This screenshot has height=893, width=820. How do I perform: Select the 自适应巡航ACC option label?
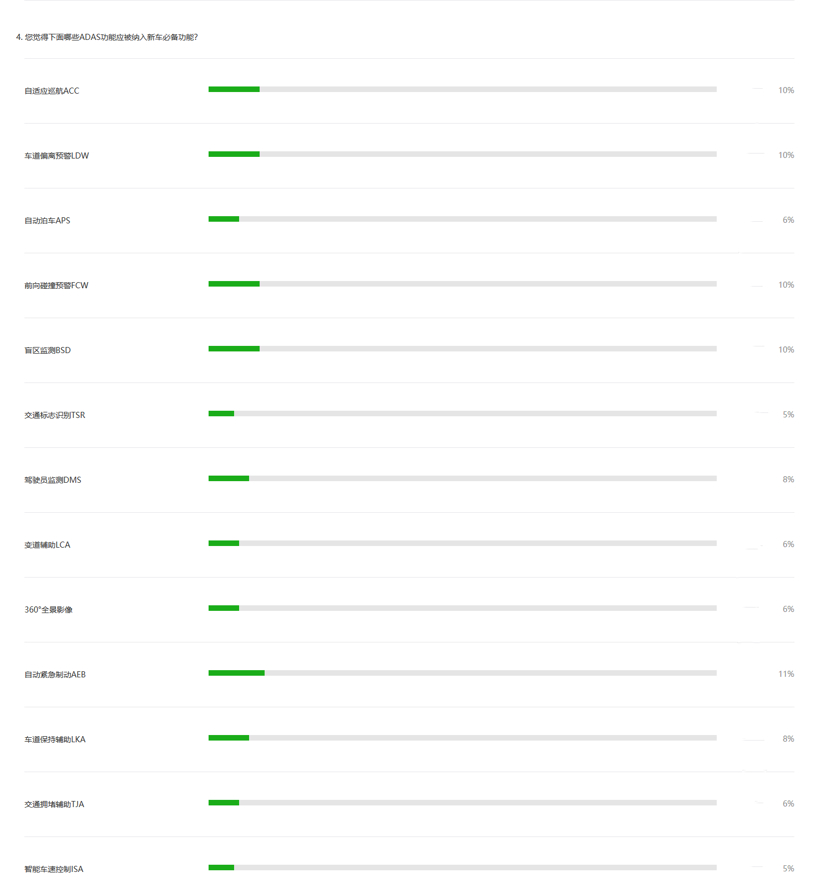52,91
